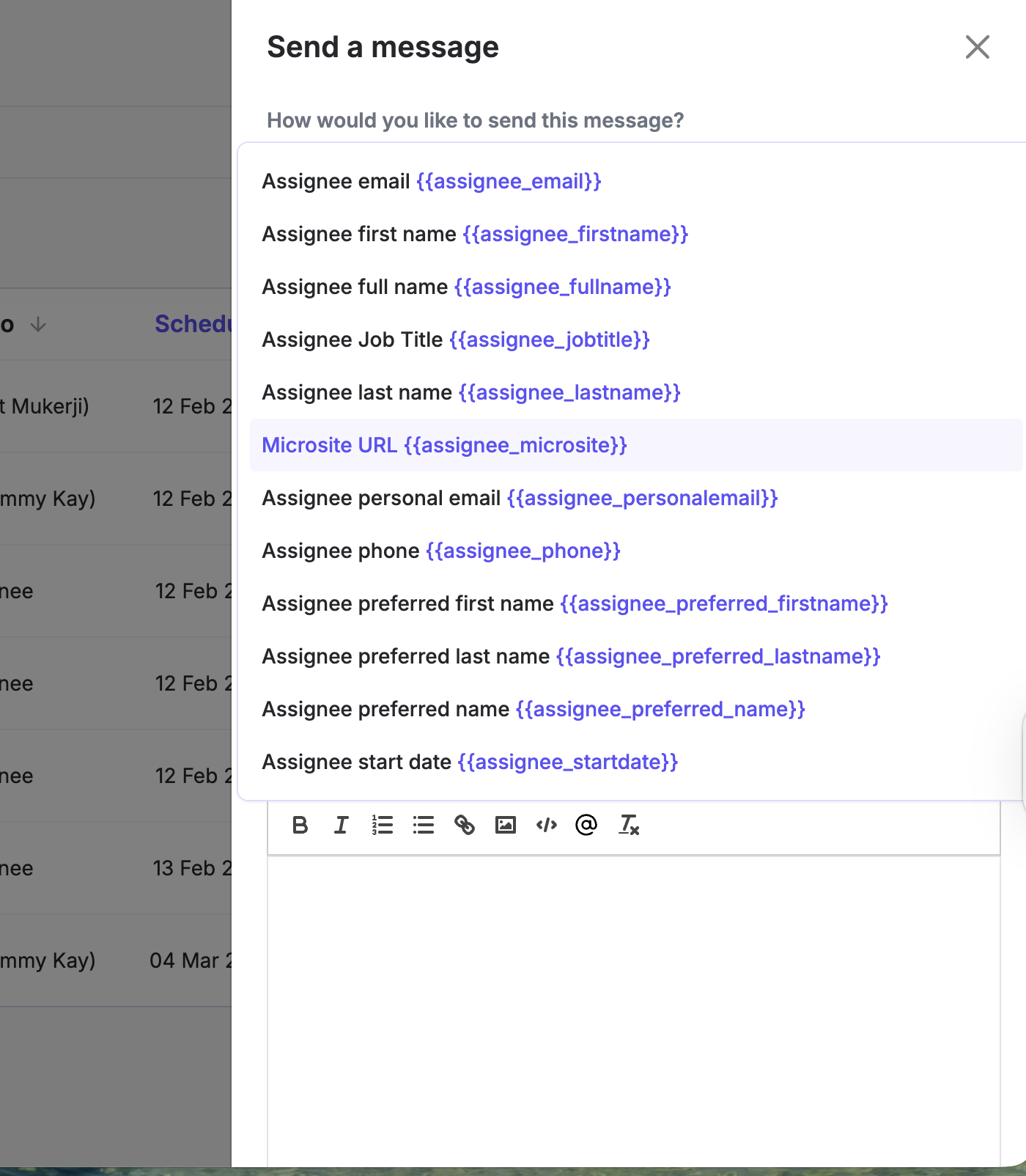
Task: Click the Schedu column header in background table
Action: click(193, 324)
